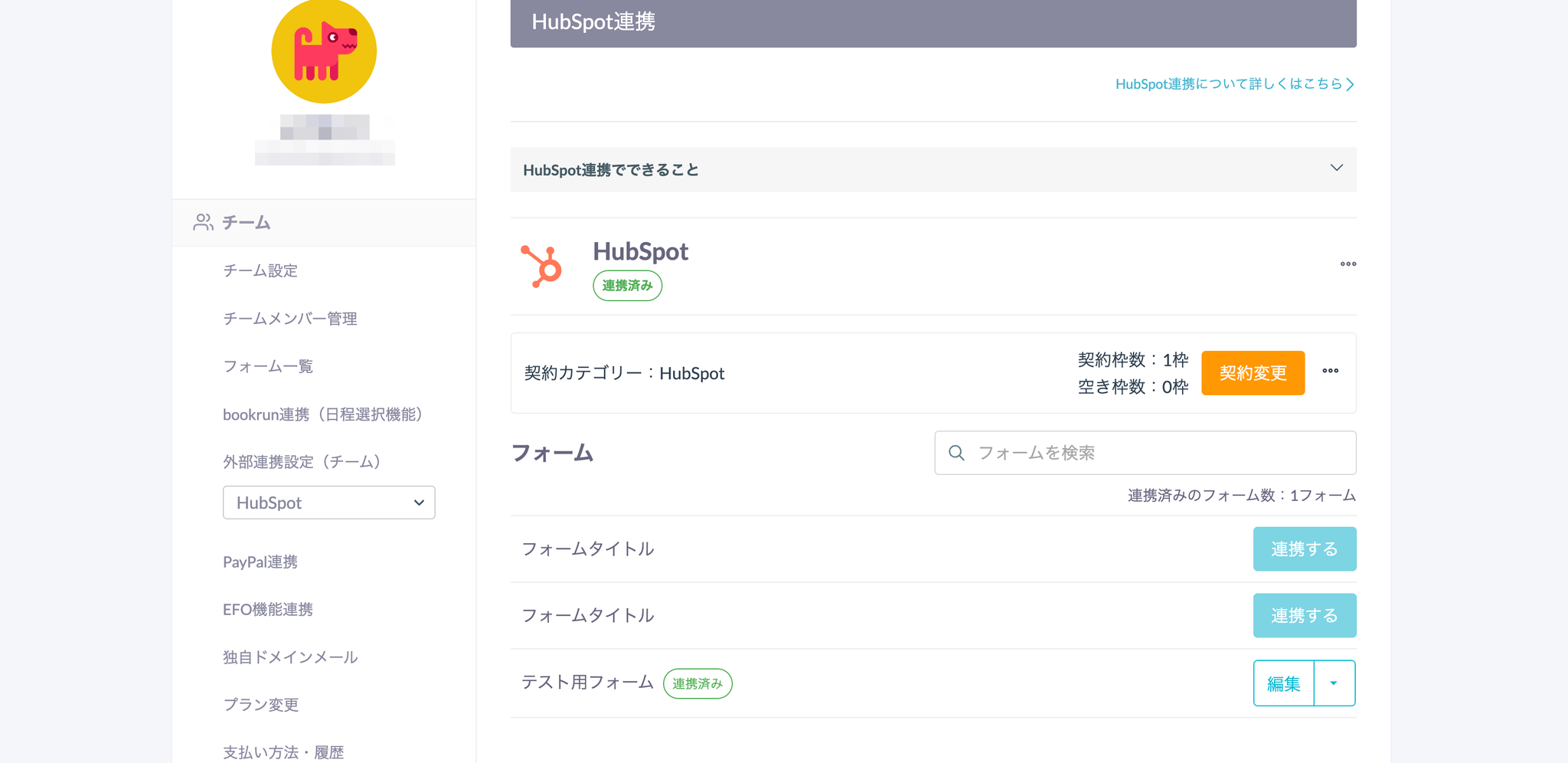Open the HubSpot header more options menu

(1348, 264)
